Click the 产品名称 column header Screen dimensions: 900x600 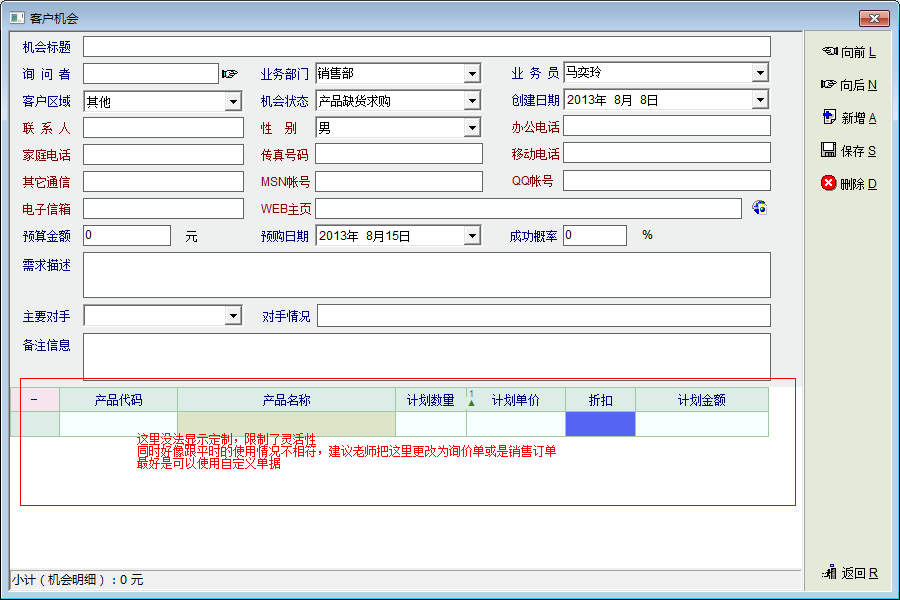tap(286, 400)
